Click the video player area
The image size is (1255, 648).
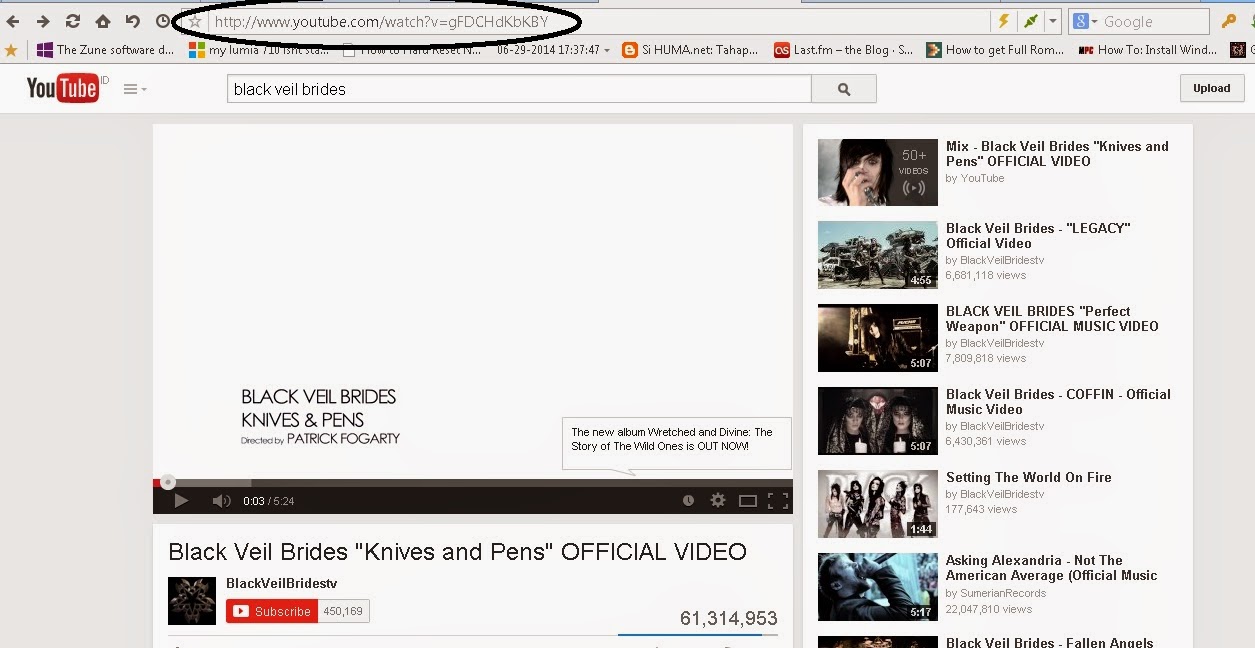[x=473, y=300]
